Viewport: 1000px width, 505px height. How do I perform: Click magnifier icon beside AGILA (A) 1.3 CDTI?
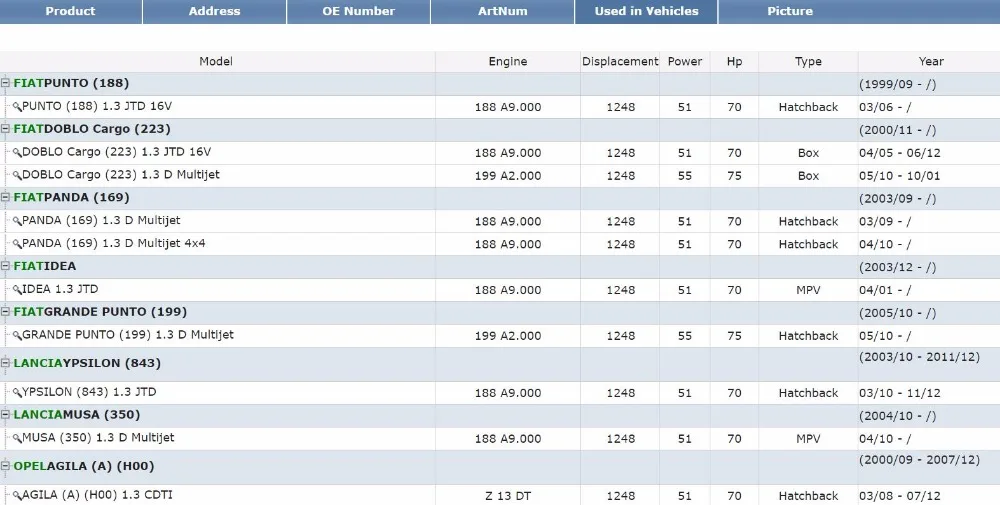tap(17, 496)
